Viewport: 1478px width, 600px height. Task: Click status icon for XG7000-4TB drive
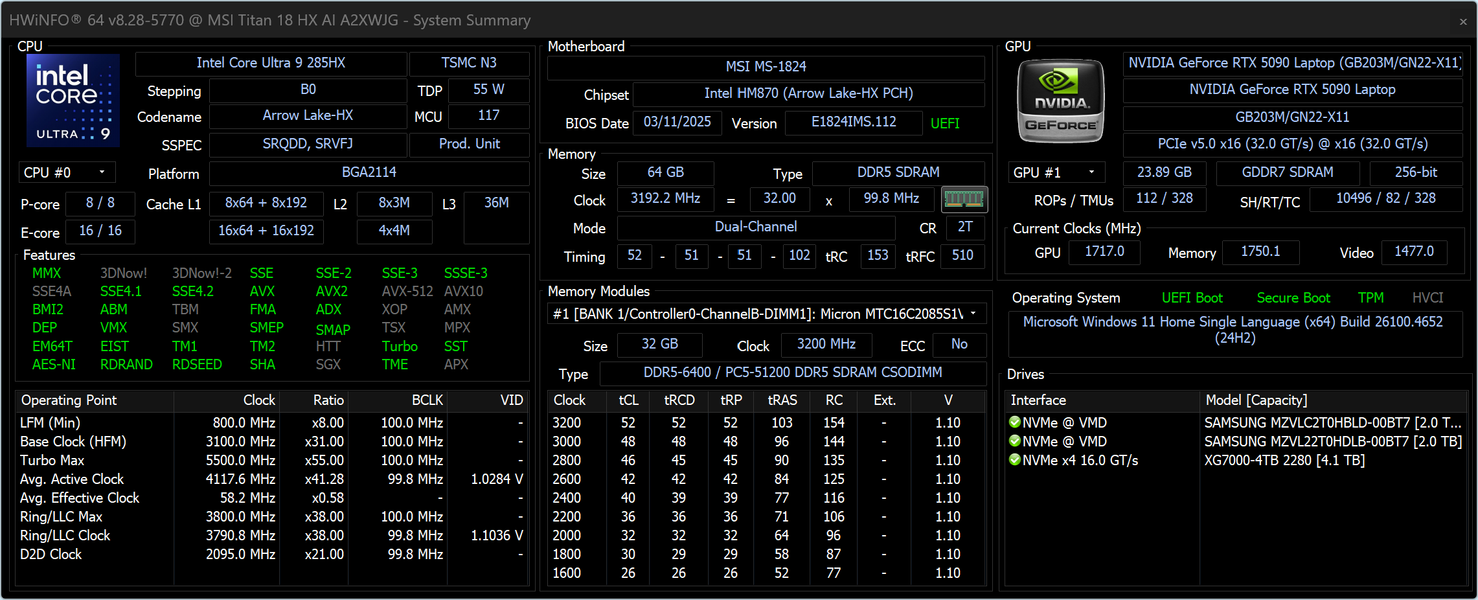(1015, 460)
